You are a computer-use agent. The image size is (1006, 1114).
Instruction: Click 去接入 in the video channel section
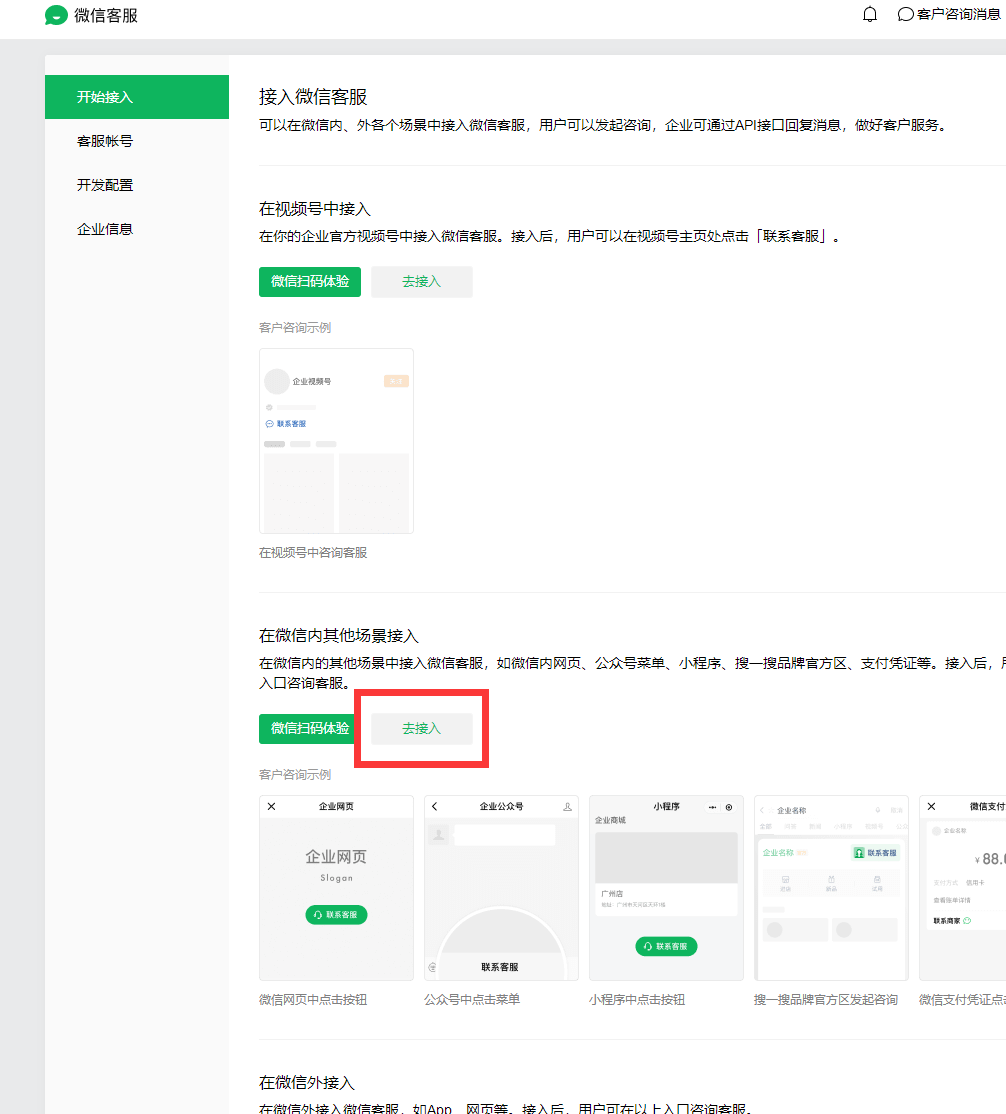(x=421, y=281)
